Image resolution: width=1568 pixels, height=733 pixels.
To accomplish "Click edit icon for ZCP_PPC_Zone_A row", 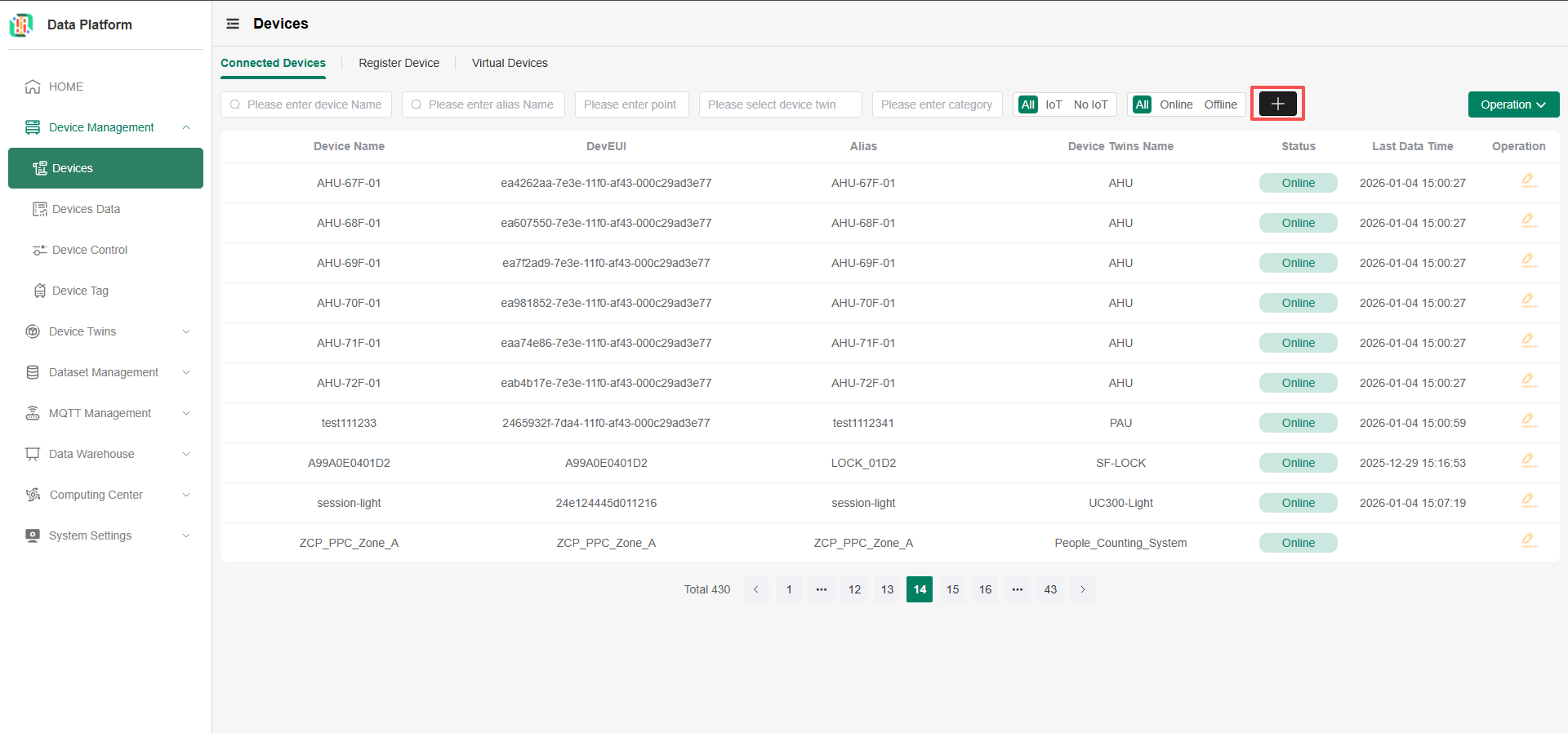I will 1529,541.
